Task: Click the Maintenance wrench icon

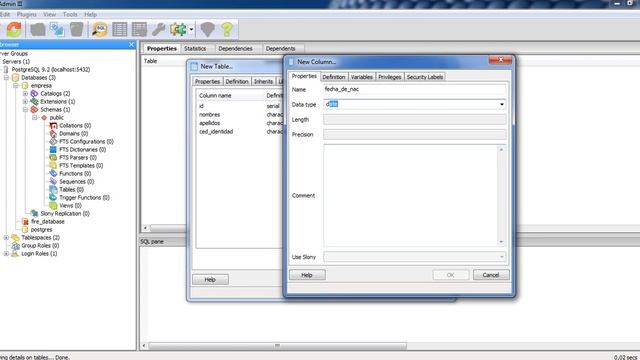Action: click(x=158, y=29)
